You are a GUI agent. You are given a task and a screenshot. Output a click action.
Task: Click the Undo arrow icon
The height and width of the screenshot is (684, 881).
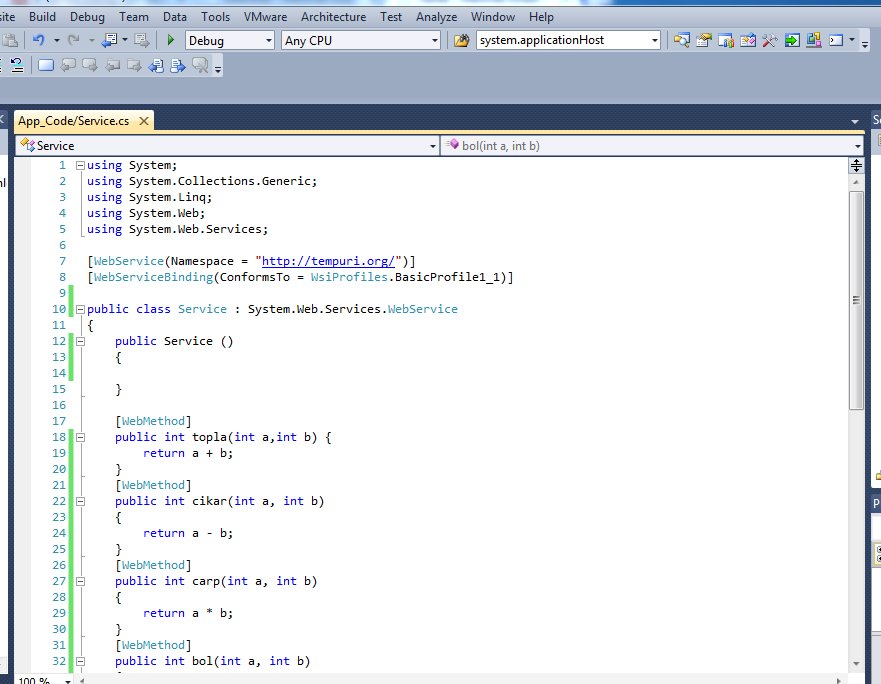click(38, 41)
